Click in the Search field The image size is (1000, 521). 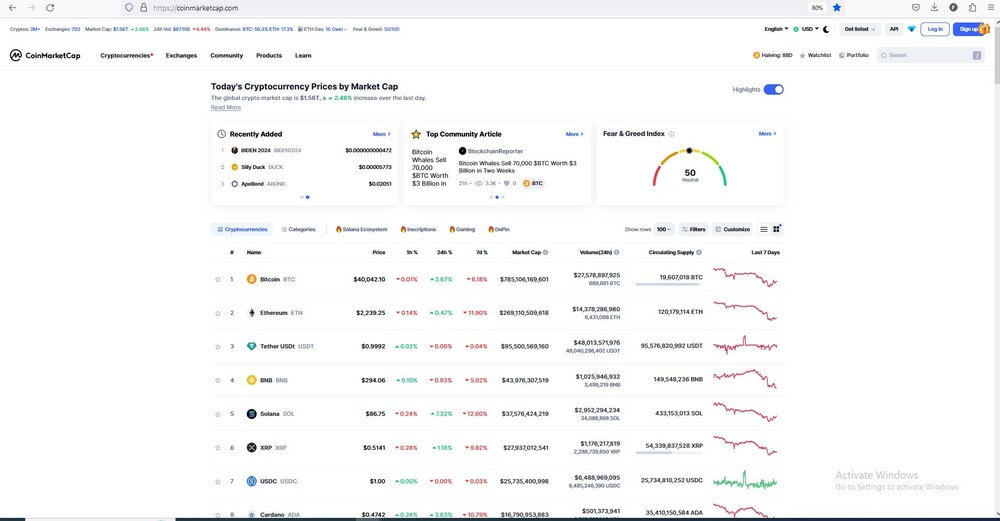pyautogui.click(x=930, y=55)
